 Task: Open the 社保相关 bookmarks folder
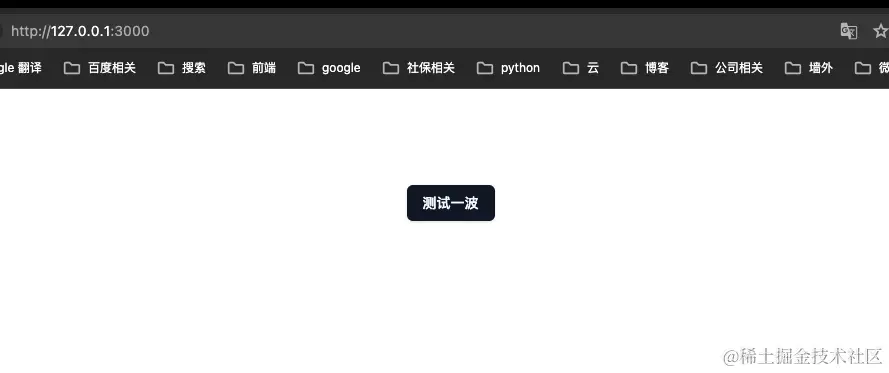(418, 68)
